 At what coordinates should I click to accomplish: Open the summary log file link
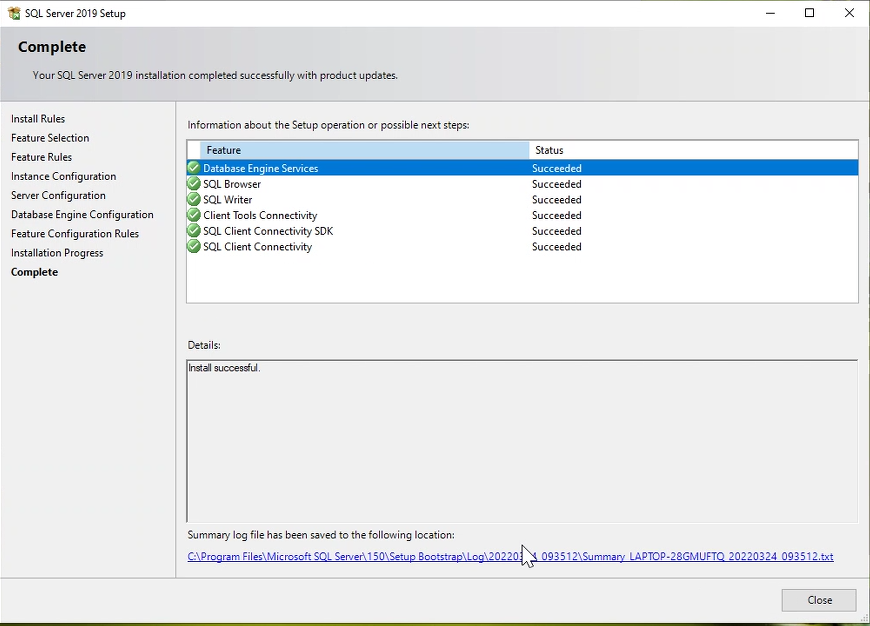point(510,556)
